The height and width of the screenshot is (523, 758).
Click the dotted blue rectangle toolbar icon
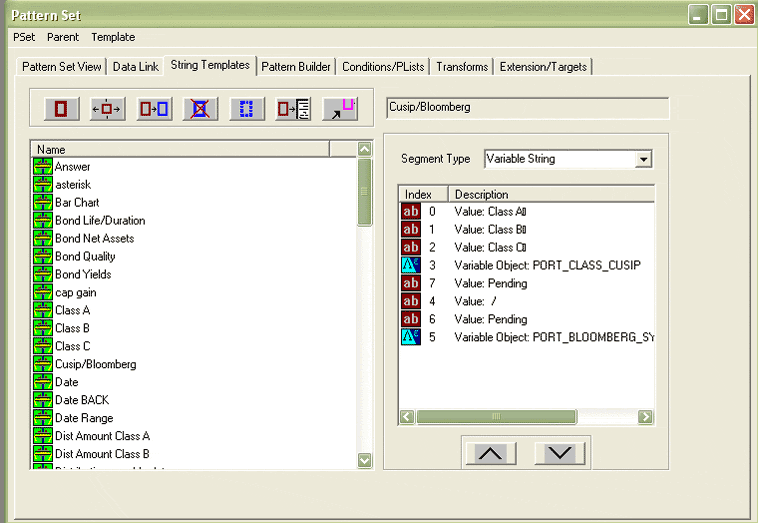pyautogui.click(x=247, y=108)
